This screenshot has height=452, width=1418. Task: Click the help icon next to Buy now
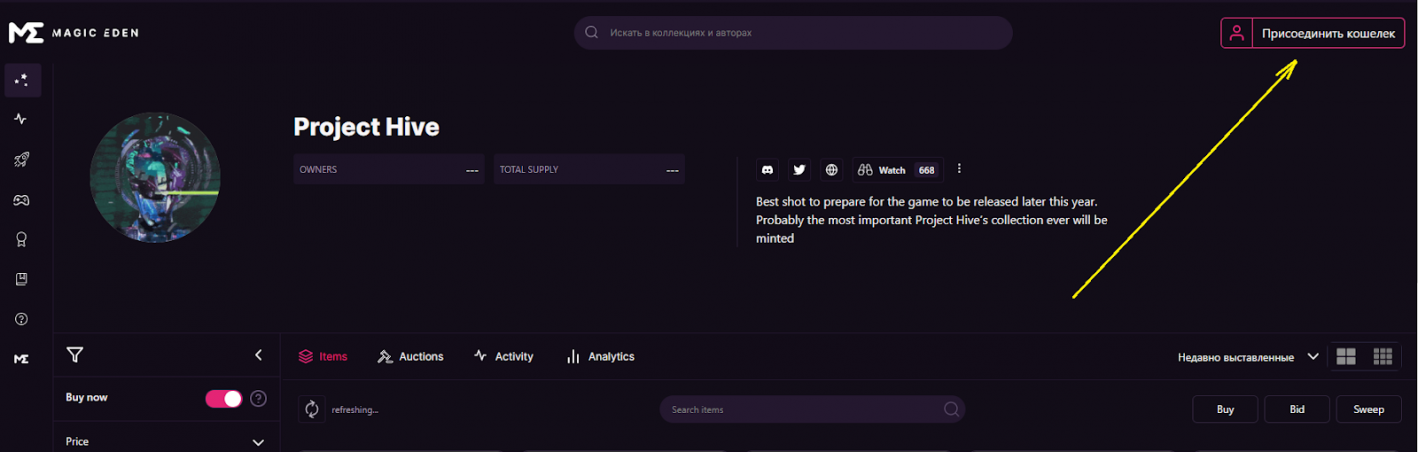(258, 399)
